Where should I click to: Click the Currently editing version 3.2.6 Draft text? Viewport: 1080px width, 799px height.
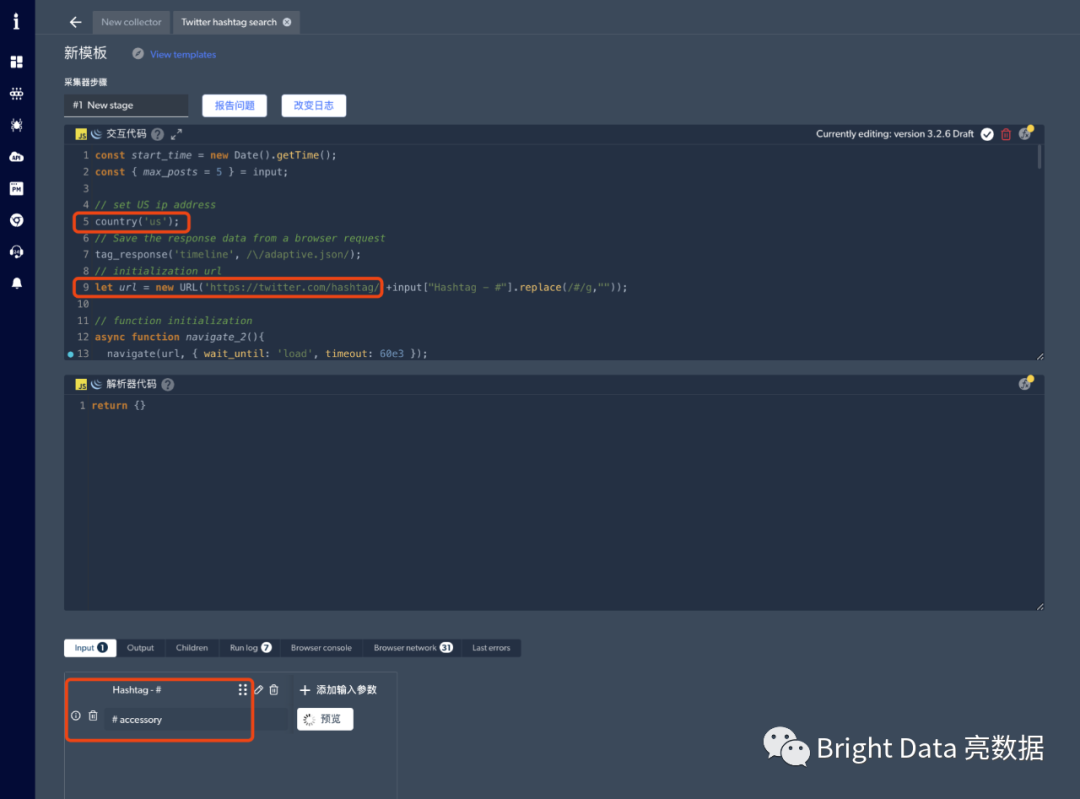(895, 134)
